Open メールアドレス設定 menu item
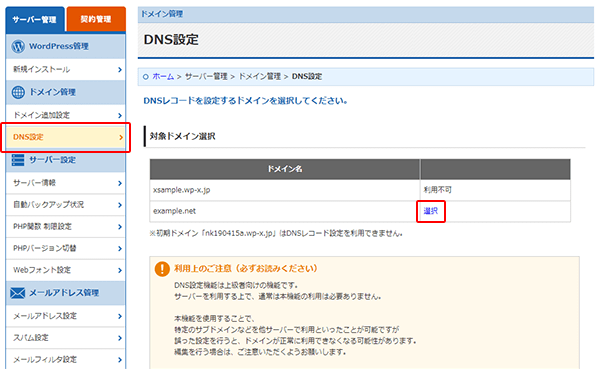Viewport: 600px width, 369px height. [x=65, y=316]
